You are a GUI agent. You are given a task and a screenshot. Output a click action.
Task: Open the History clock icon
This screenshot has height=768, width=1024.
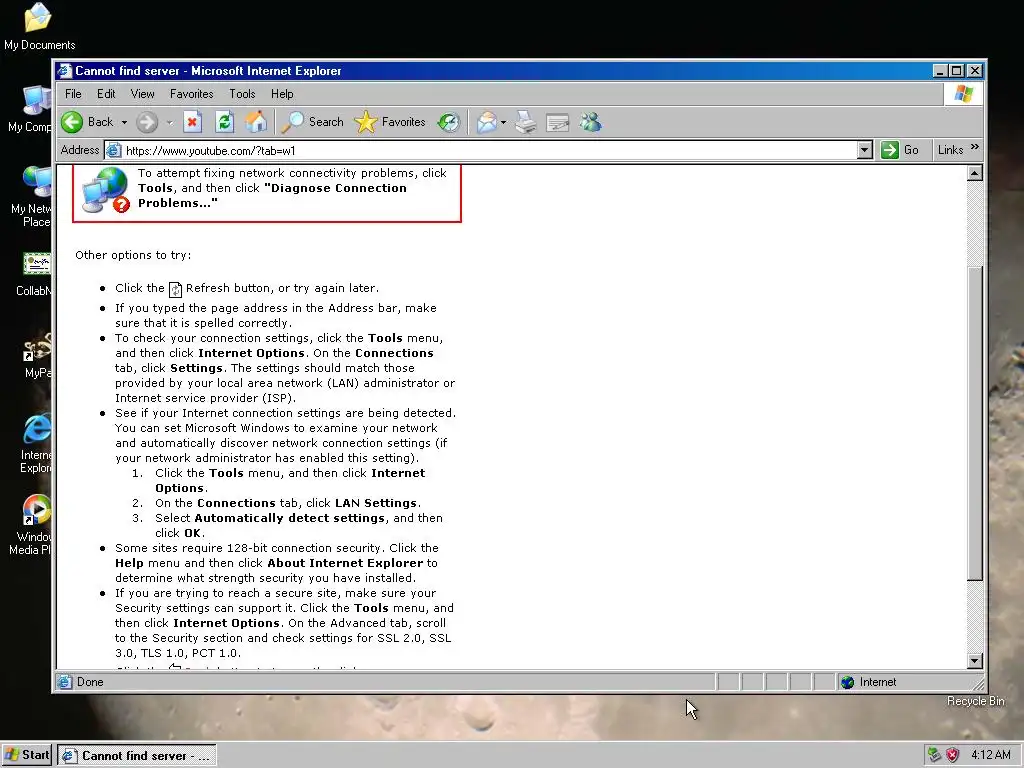[449, 122]
